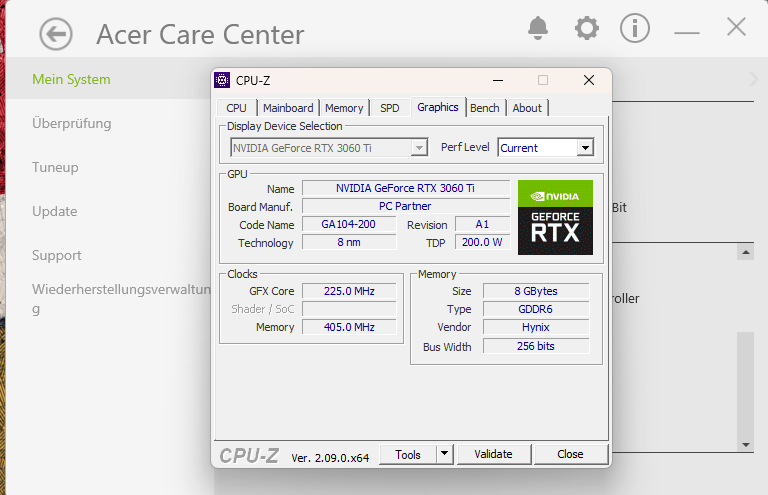Image resolution: width=768 pixels, height=495 pixels.
Task: Click the empty Shader / SoC field
Action: pyautogui.click(x=349, y=309)
